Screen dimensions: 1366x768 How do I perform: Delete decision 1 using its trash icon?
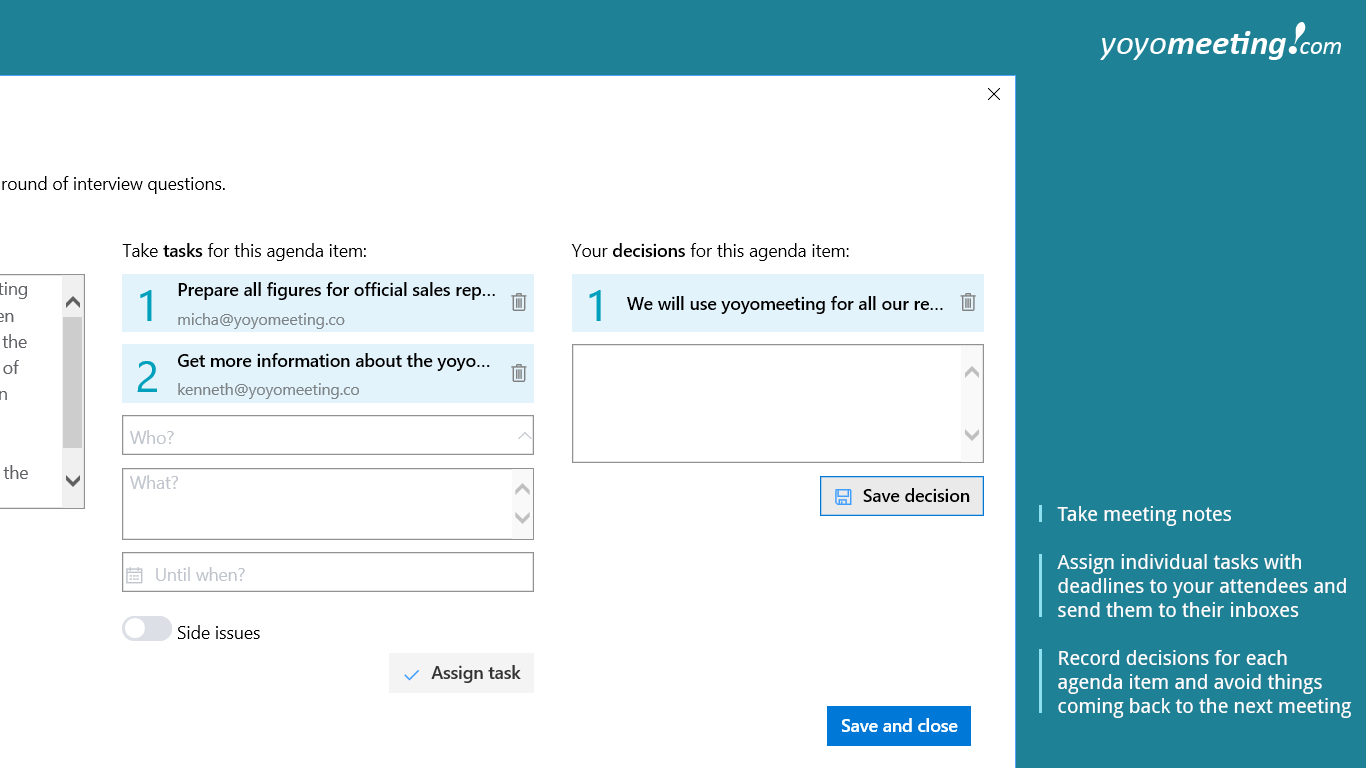968,302
